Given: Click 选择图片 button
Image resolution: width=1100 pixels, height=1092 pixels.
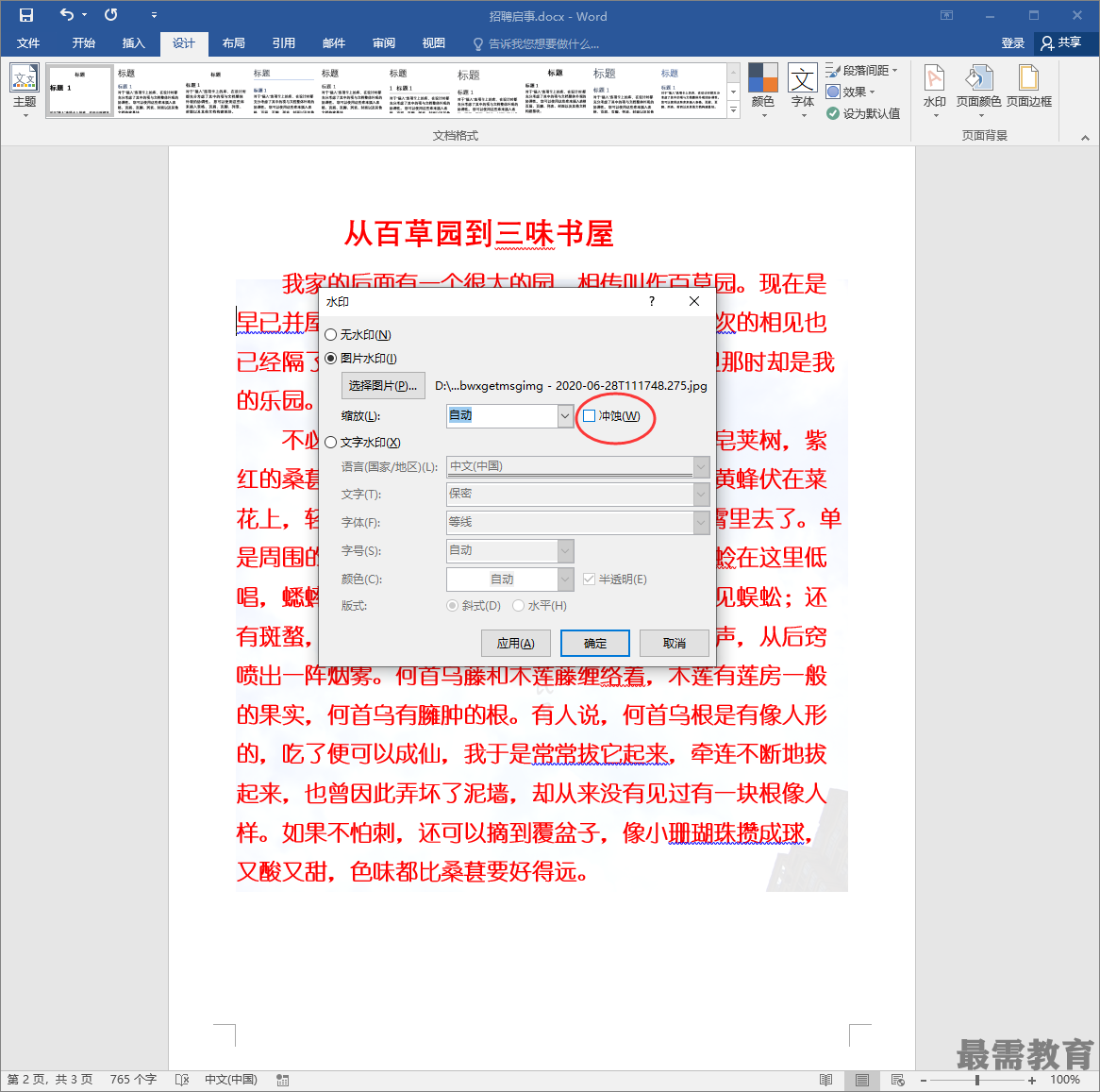Looking at the screenshot, I should 383,385.
